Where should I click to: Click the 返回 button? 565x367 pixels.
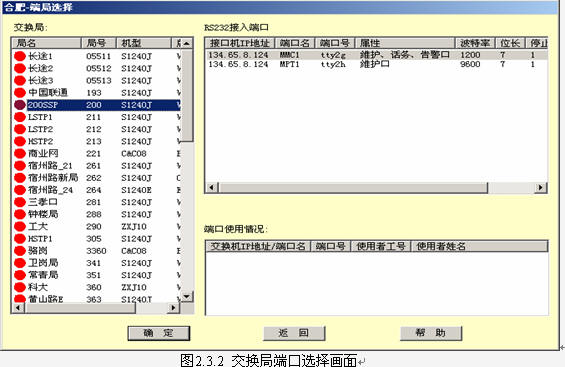(294, 333)
